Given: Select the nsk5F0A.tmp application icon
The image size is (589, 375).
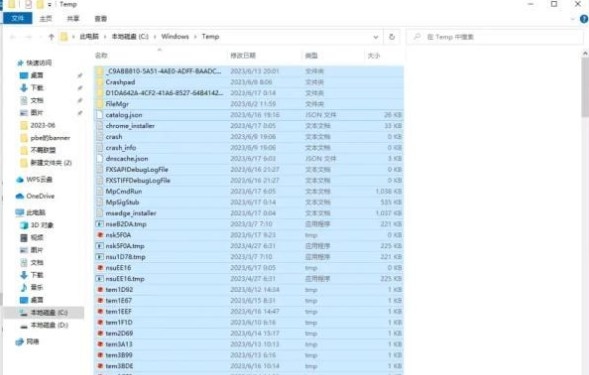Looking at the screenshot, I should 100,246.
